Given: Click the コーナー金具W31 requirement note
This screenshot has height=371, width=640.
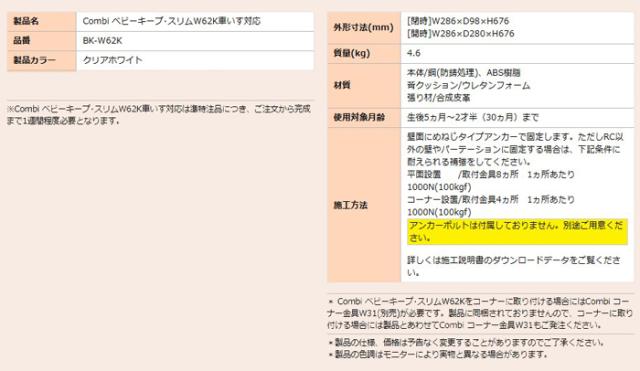Looking at the screenshot, I should 480,313.
